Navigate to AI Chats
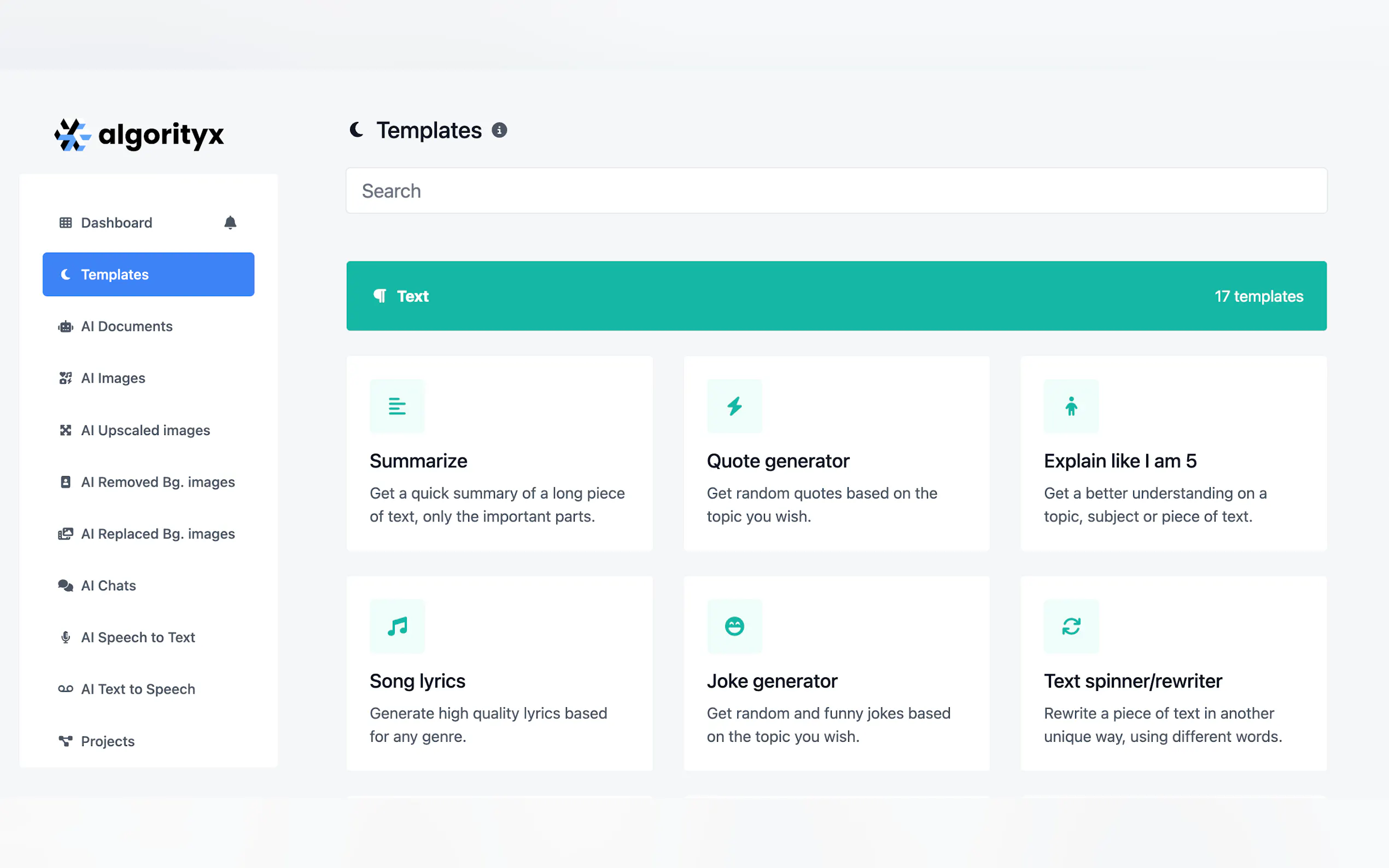1389x868 pixels. pos(108,585)
